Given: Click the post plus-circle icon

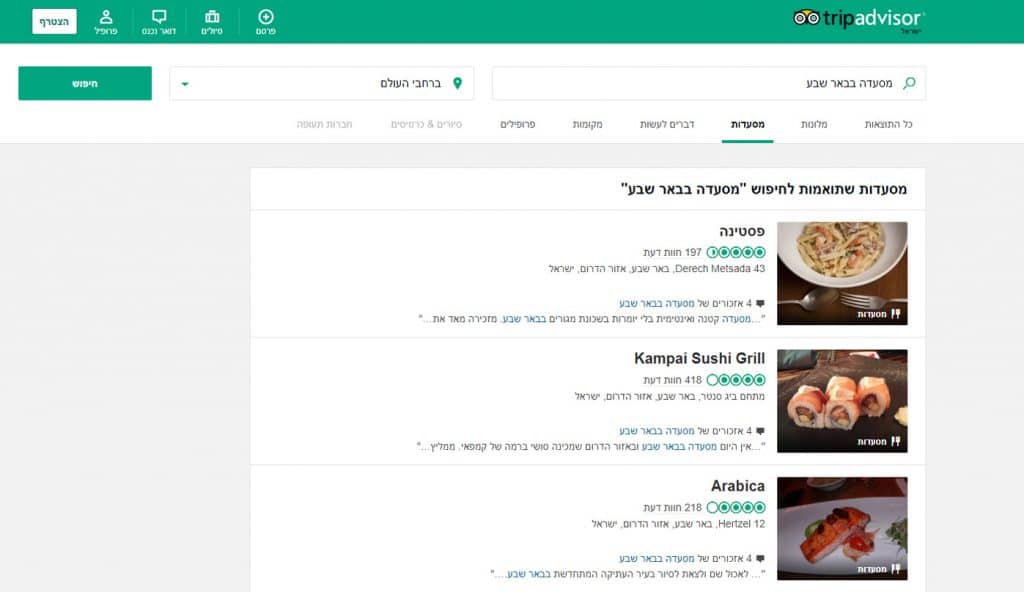Looking at the screenshot, I should pos(265,17).
